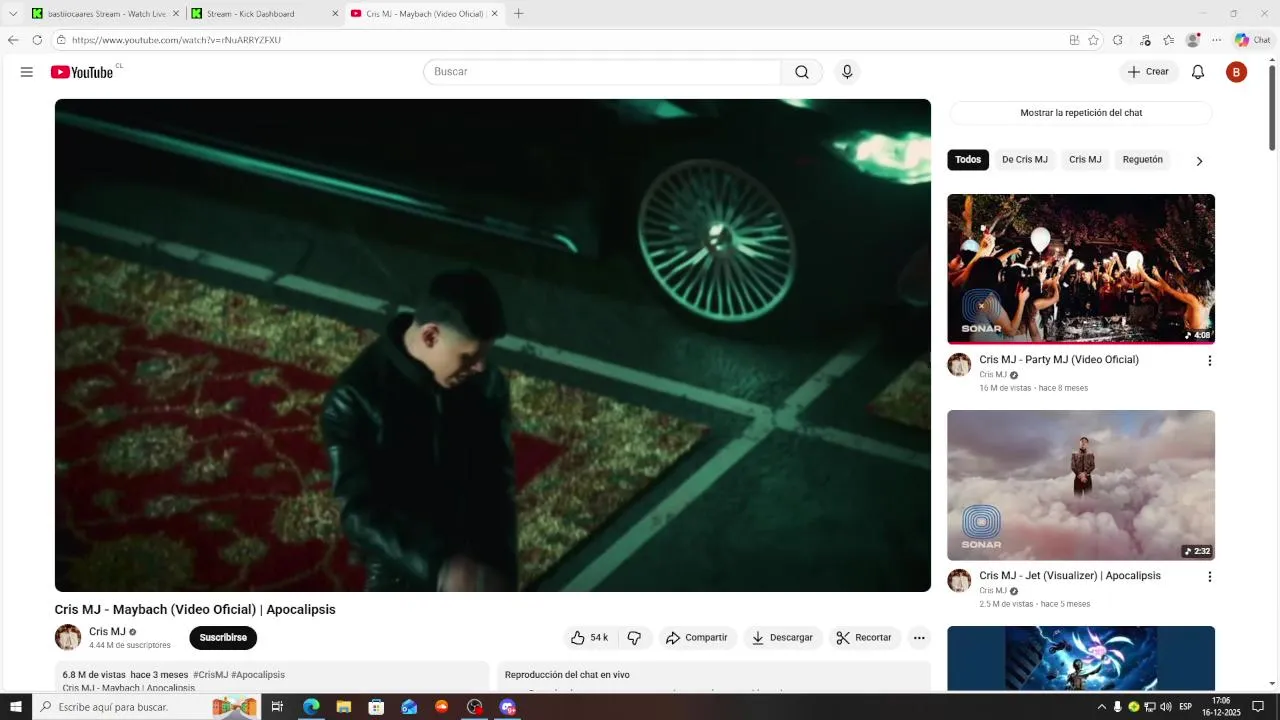Open the Cris MJ channel avatar
Image resolution: width=1280 pixels, height=720 pixels.
point(68,638)
